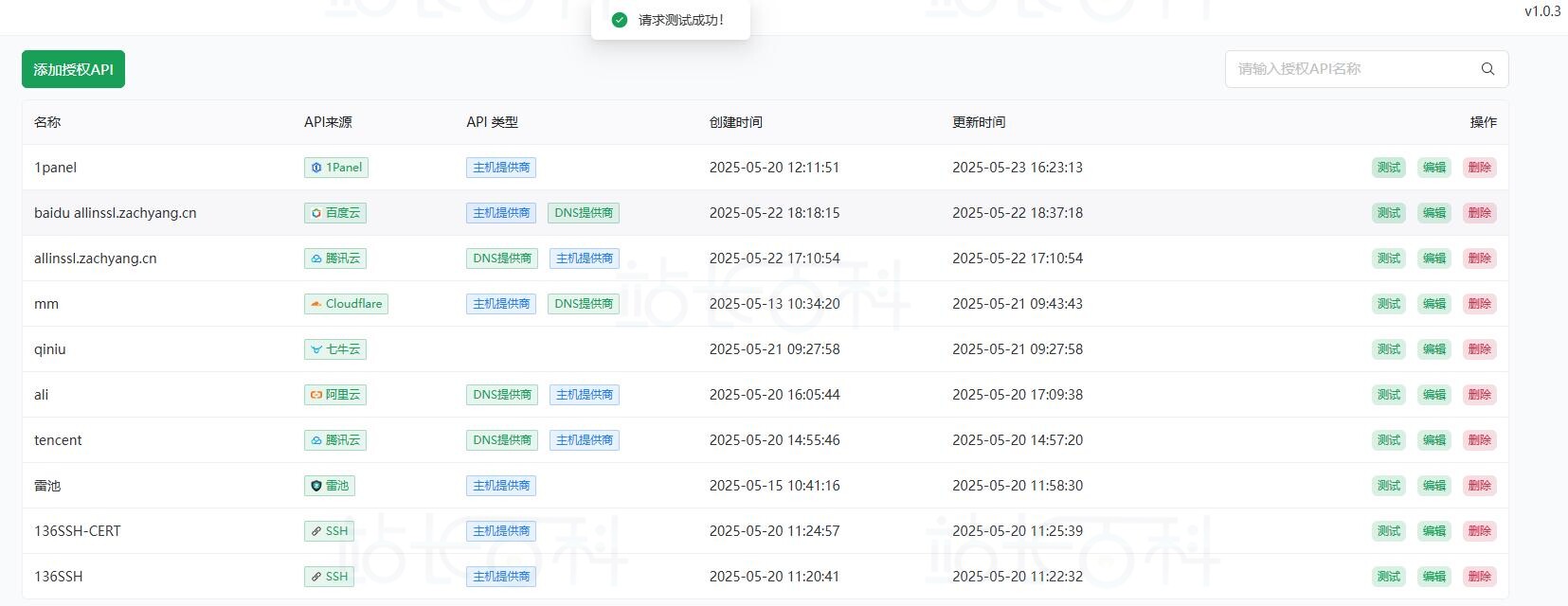This screenshot has height=606, width=1568.
Task: Click the success checkmark in toast notification
Action: coord(620,20)
